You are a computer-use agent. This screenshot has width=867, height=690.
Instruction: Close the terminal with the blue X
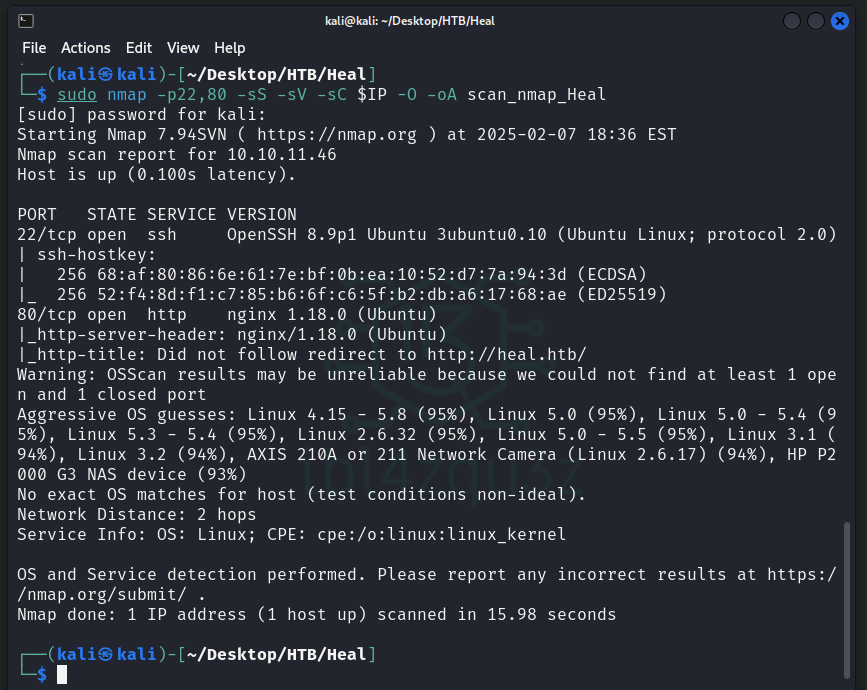[x=841, y=21]
